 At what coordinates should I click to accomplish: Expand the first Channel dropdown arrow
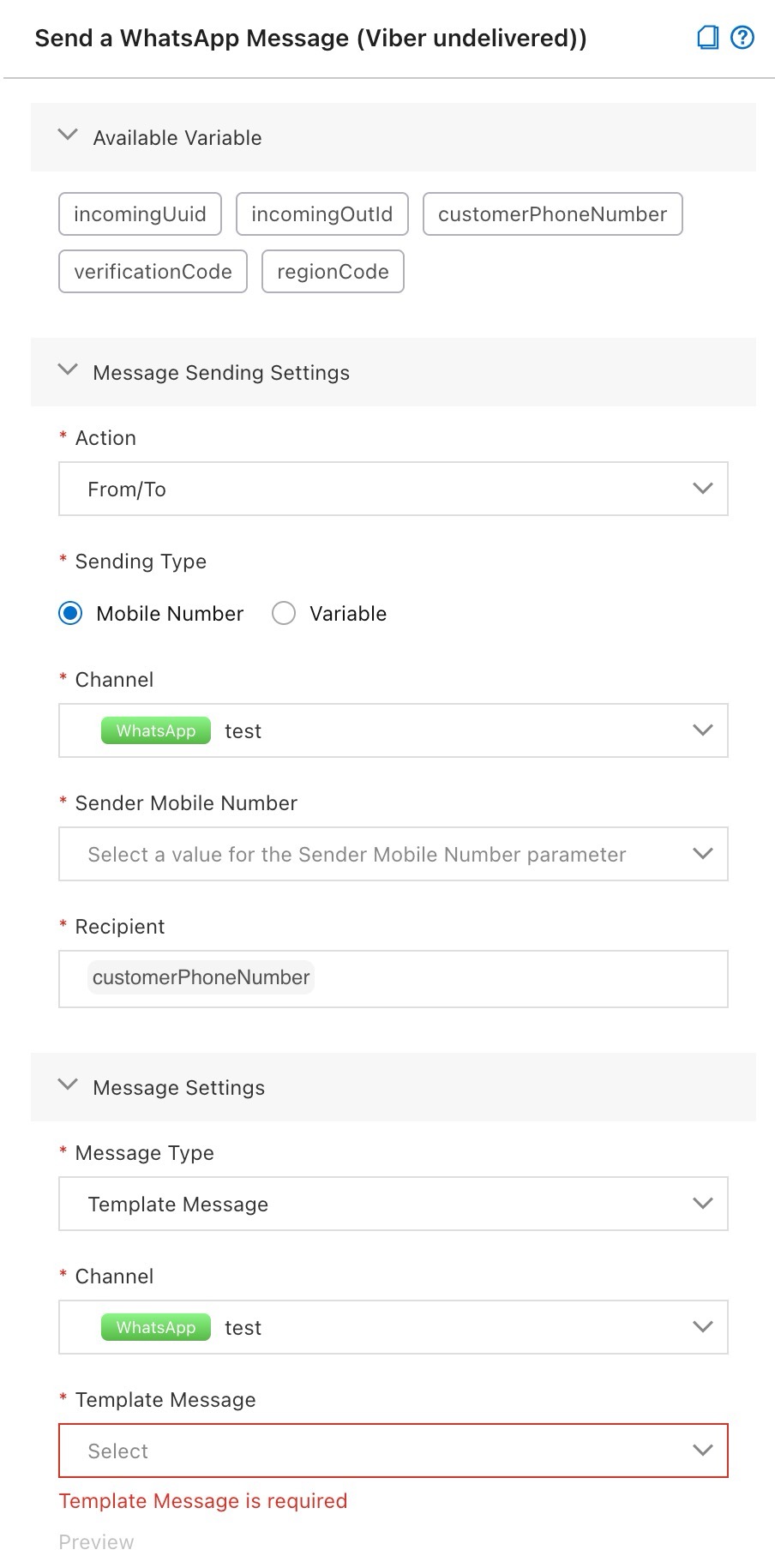pos(702,730)
